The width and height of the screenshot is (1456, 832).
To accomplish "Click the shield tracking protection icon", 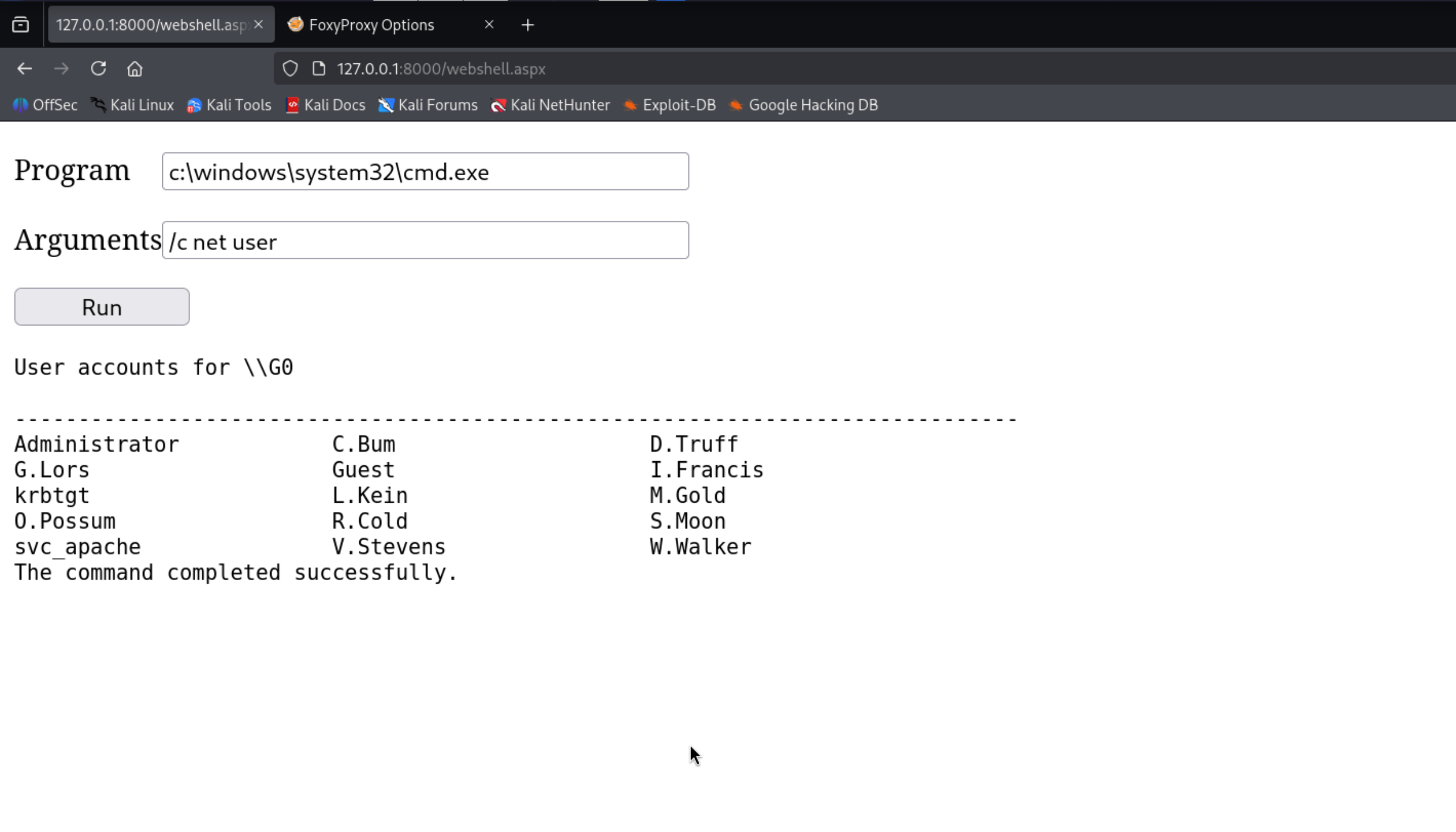I will tap(290, 69).
